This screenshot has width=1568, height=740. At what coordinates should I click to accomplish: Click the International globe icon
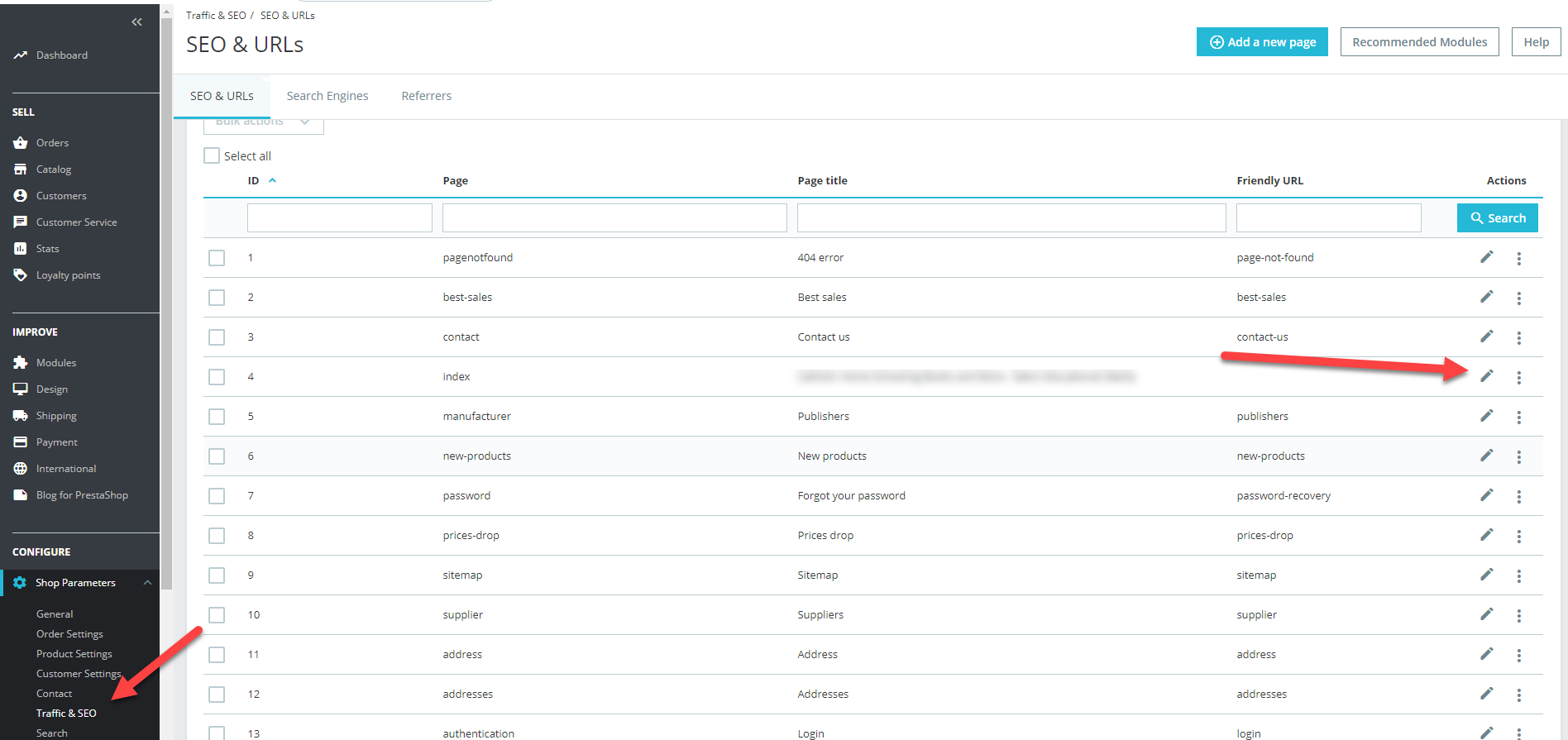coord(21,469)
